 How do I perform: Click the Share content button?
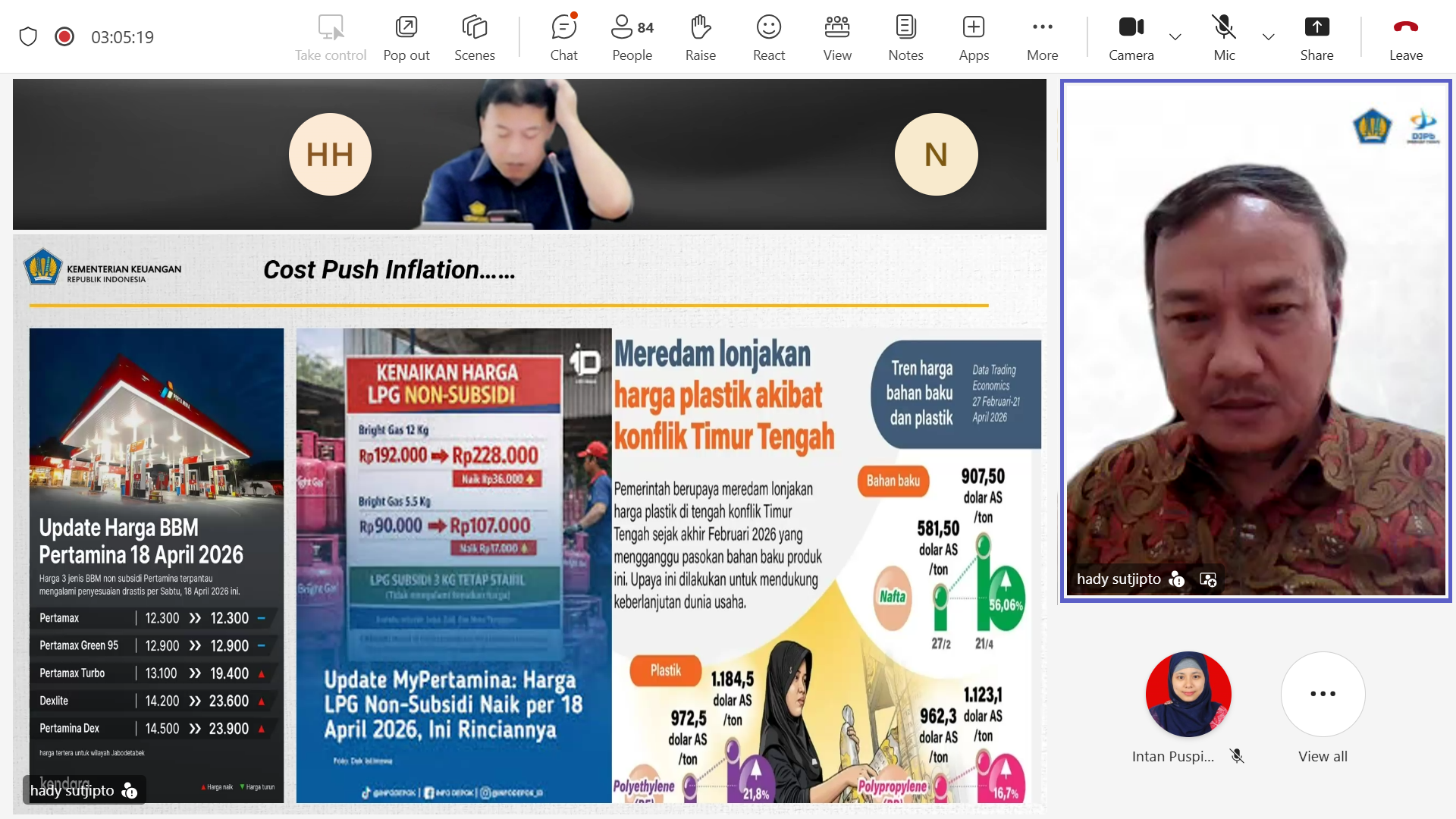[1316, 37]
